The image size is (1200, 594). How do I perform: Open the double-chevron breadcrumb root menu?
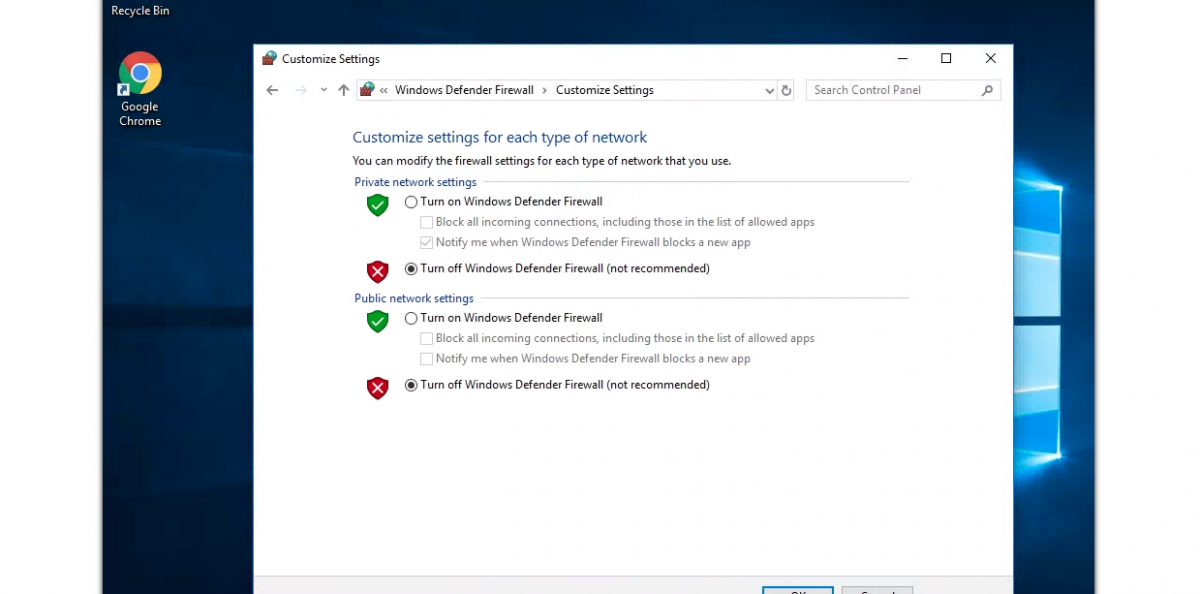(x=384, y=90)
